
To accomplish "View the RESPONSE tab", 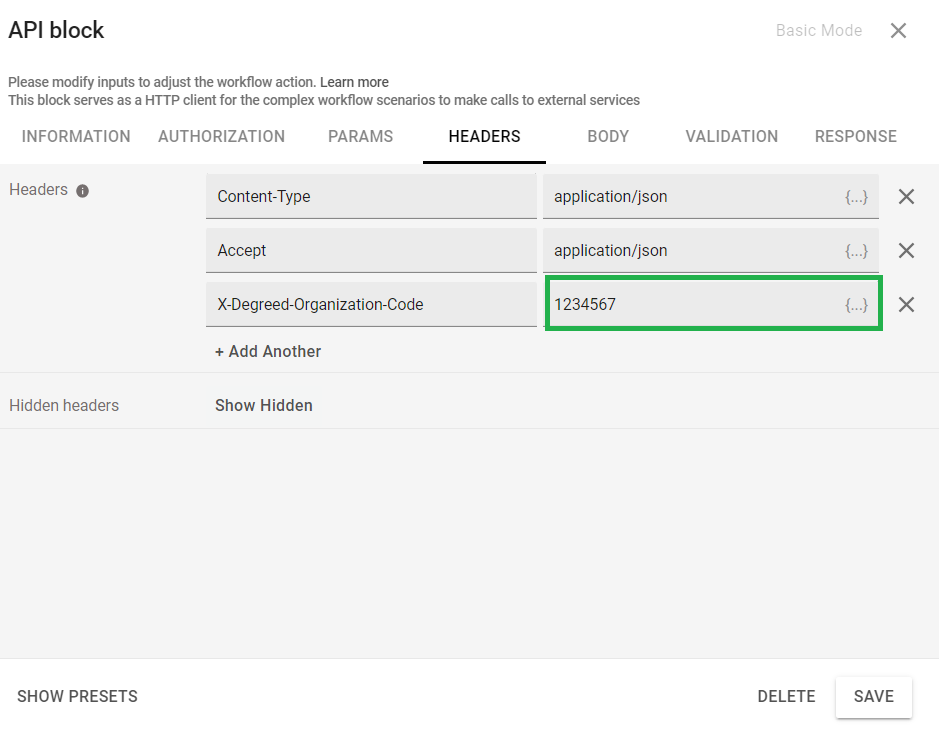I will coord(855,137).
